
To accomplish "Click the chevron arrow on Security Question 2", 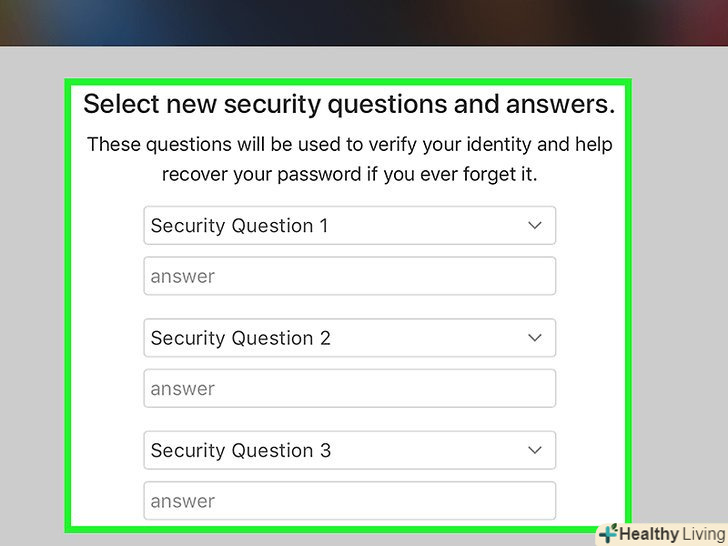I will [535, 338].
